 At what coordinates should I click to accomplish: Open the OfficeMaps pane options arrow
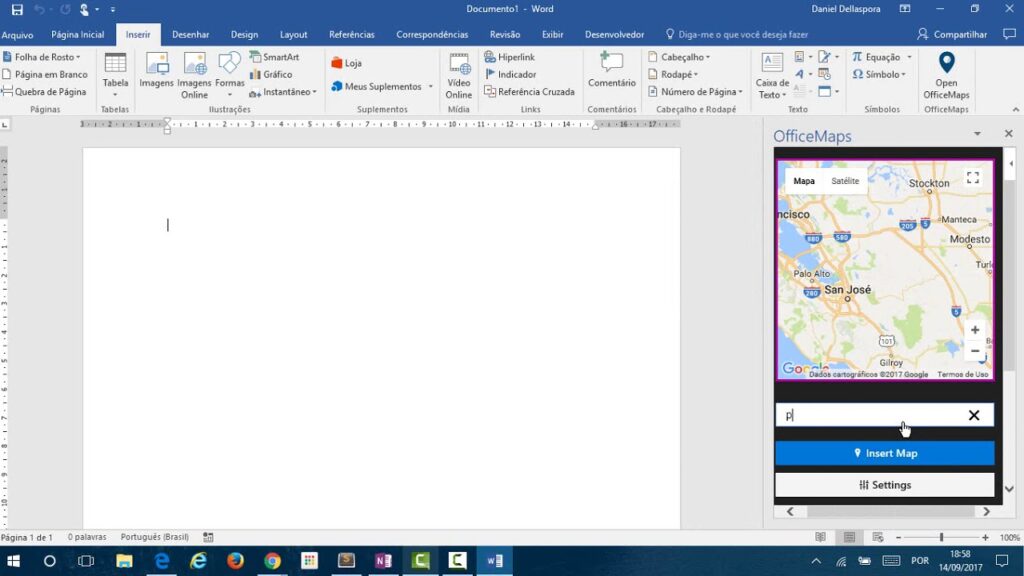977,134
